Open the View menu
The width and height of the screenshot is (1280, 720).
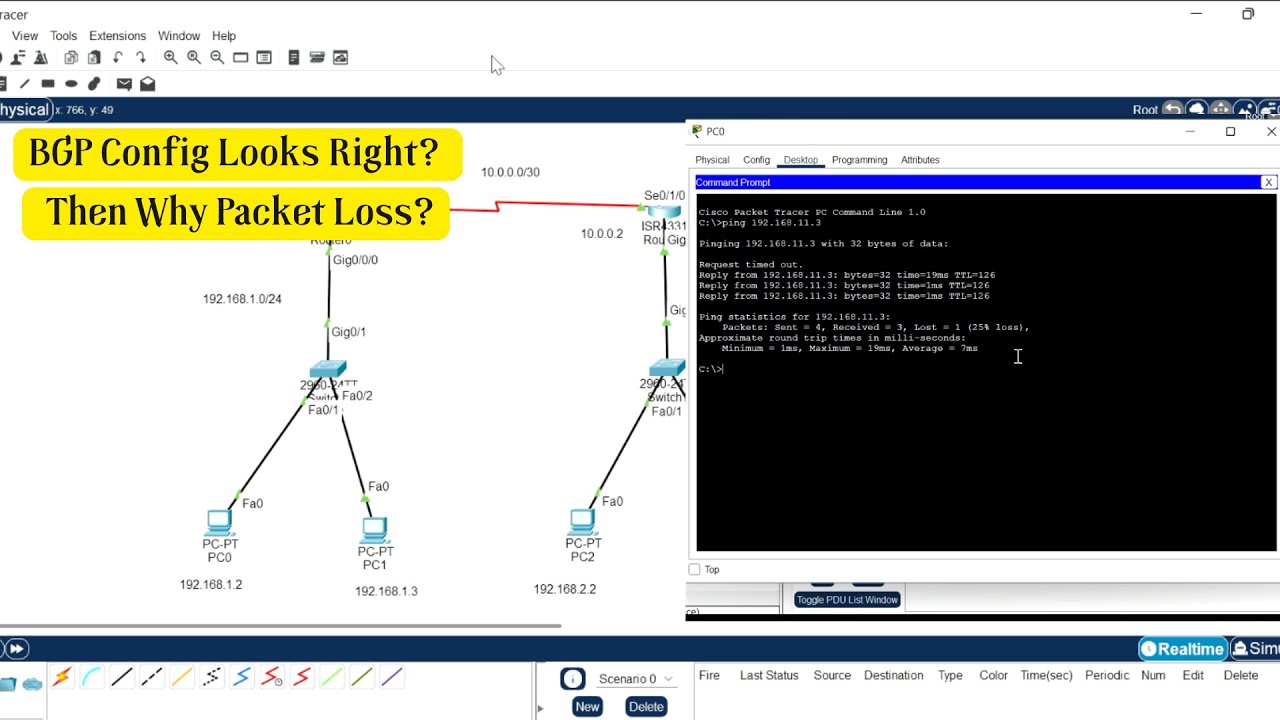pos(25,35)
